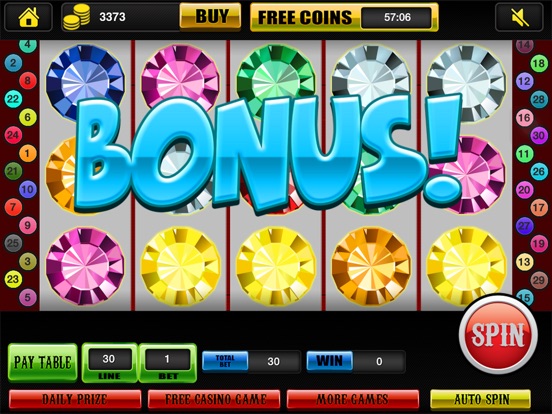
Task: Select payline 22 marker
Action: click(x=13, y=99)
